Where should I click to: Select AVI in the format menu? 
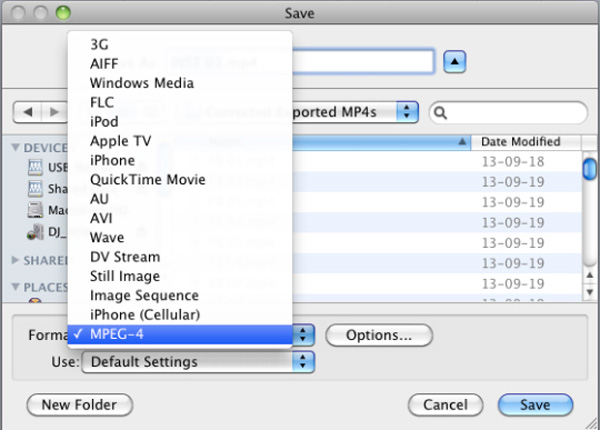pos(103,218)
